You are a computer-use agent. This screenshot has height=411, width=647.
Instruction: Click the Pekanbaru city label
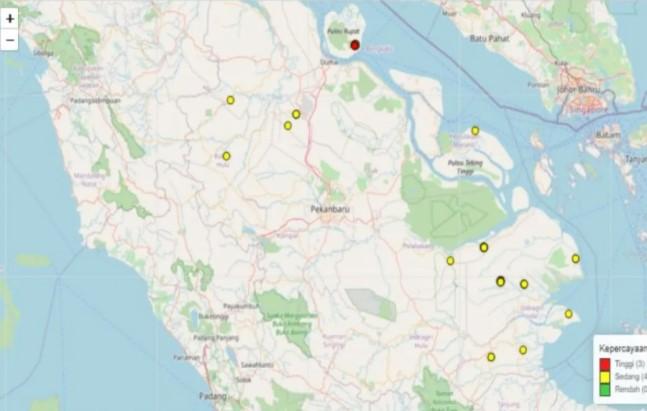coord(330,209)
